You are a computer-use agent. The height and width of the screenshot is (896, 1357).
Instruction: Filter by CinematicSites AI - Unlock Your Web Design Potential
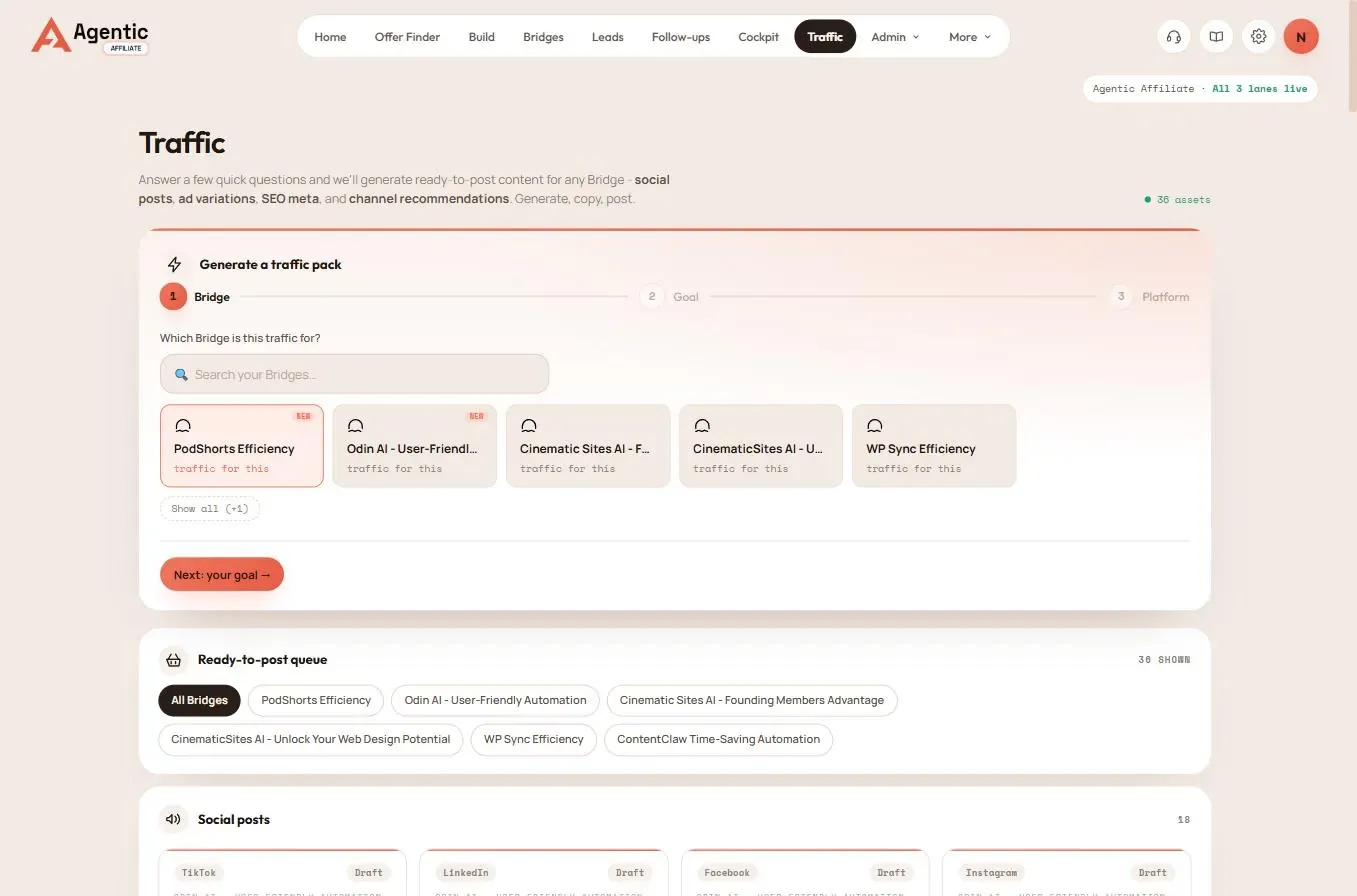click(310, 740)
